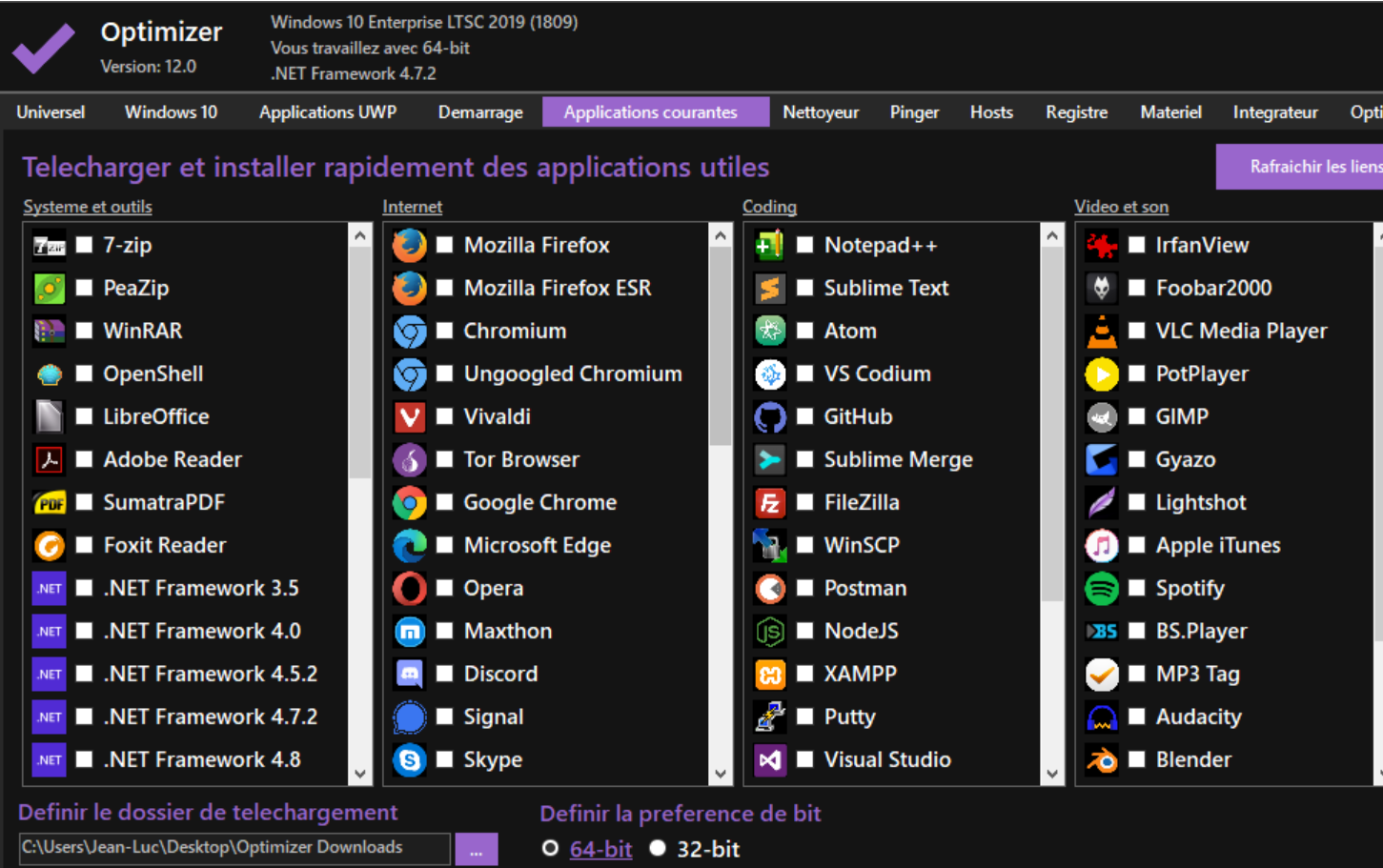This screenshot has width=1383, height=868.
Task: Click the Mozilla Firefox icon
Action: pyautogui.click(x=410, y=245)
